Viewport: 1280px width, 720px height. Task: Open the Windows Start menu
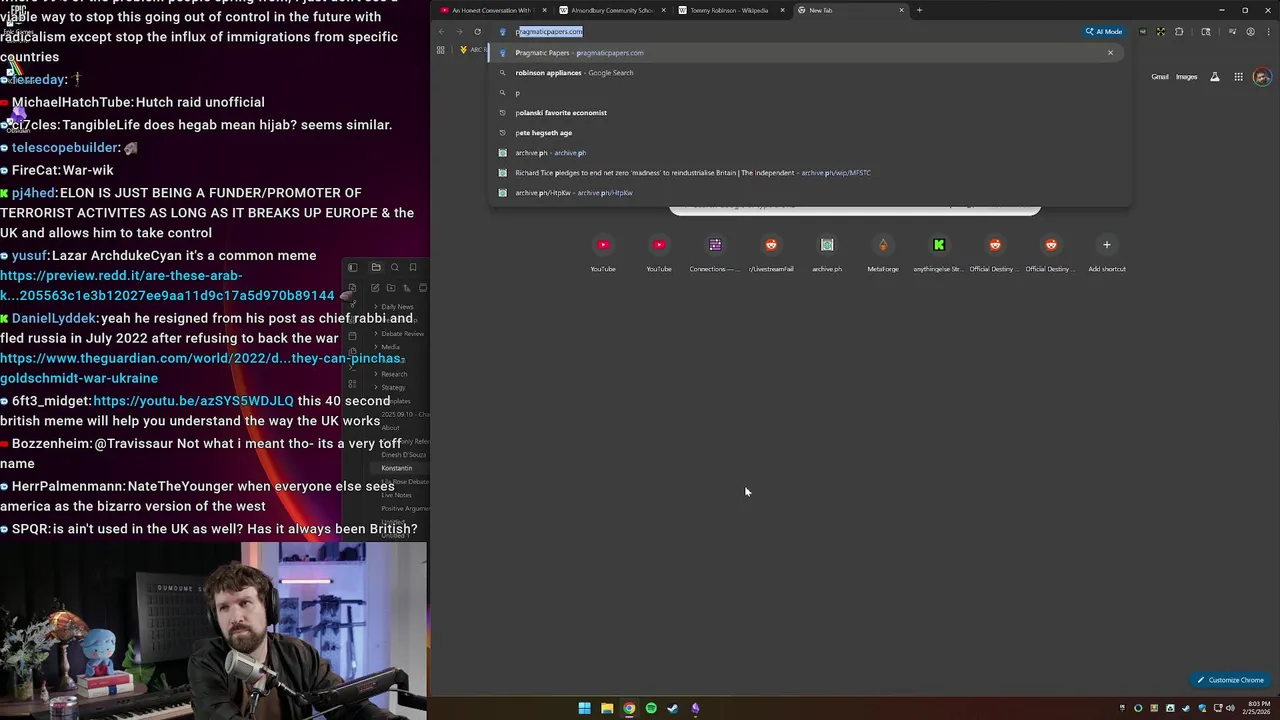[585, 708]
